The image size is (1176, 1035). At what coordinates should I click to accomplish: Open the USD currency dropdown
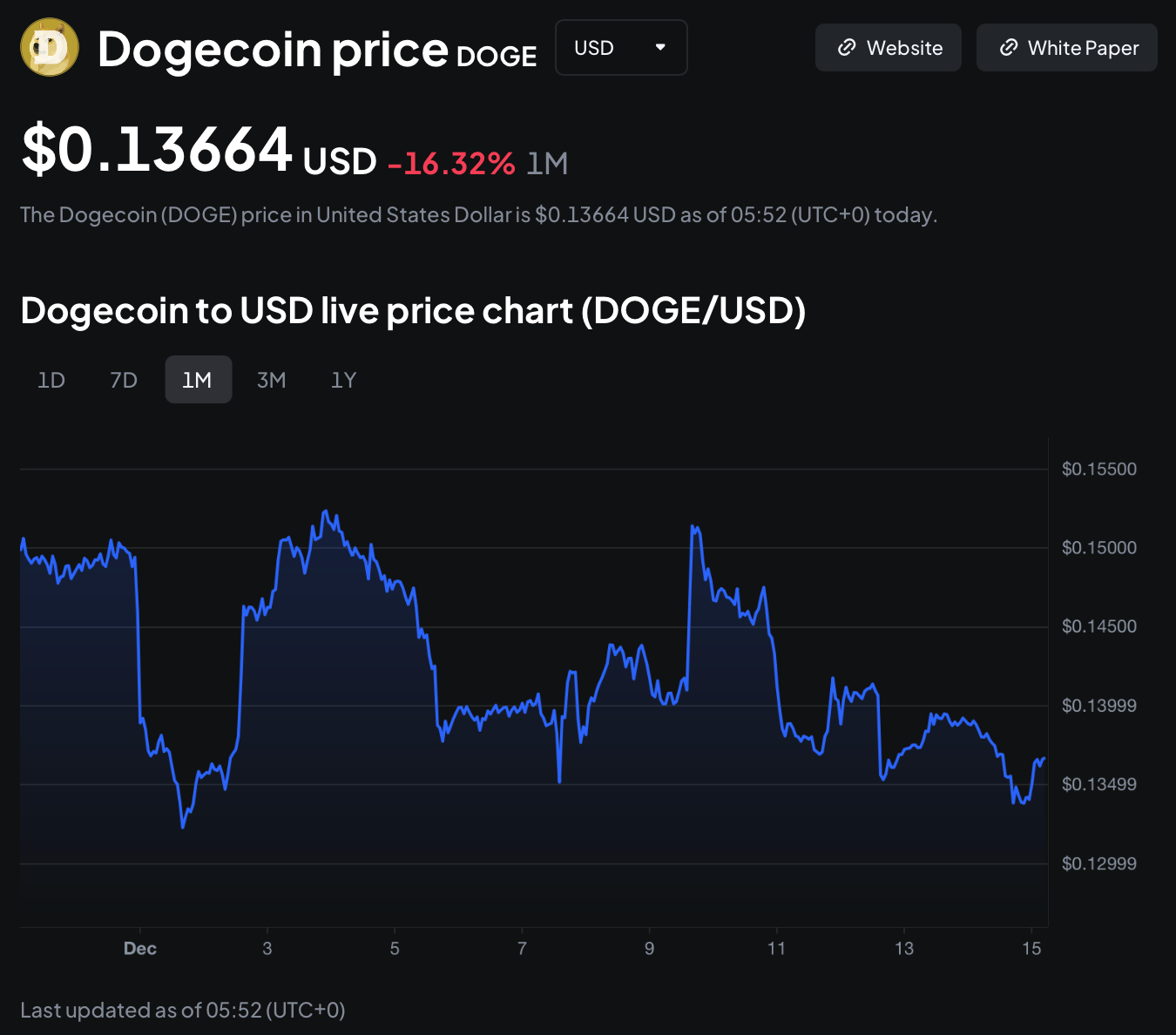(620, 48)
